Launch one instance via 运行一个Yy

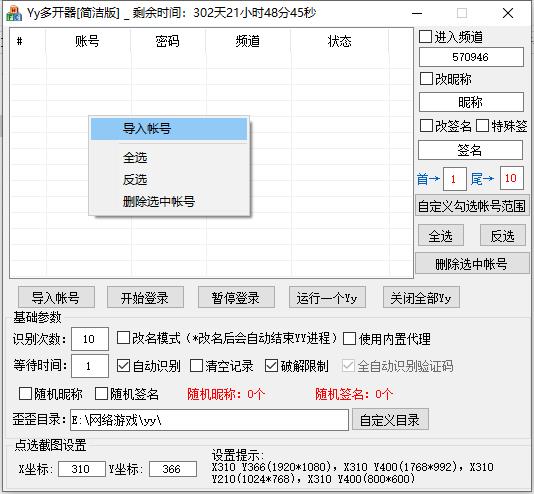[x=327, y=297]
